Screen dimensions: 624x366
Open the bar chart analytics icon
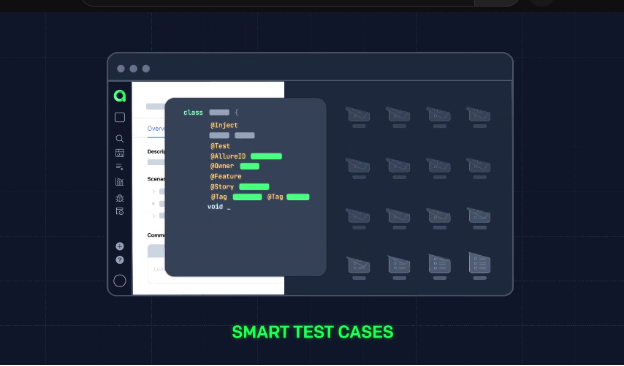pos(119,182)
